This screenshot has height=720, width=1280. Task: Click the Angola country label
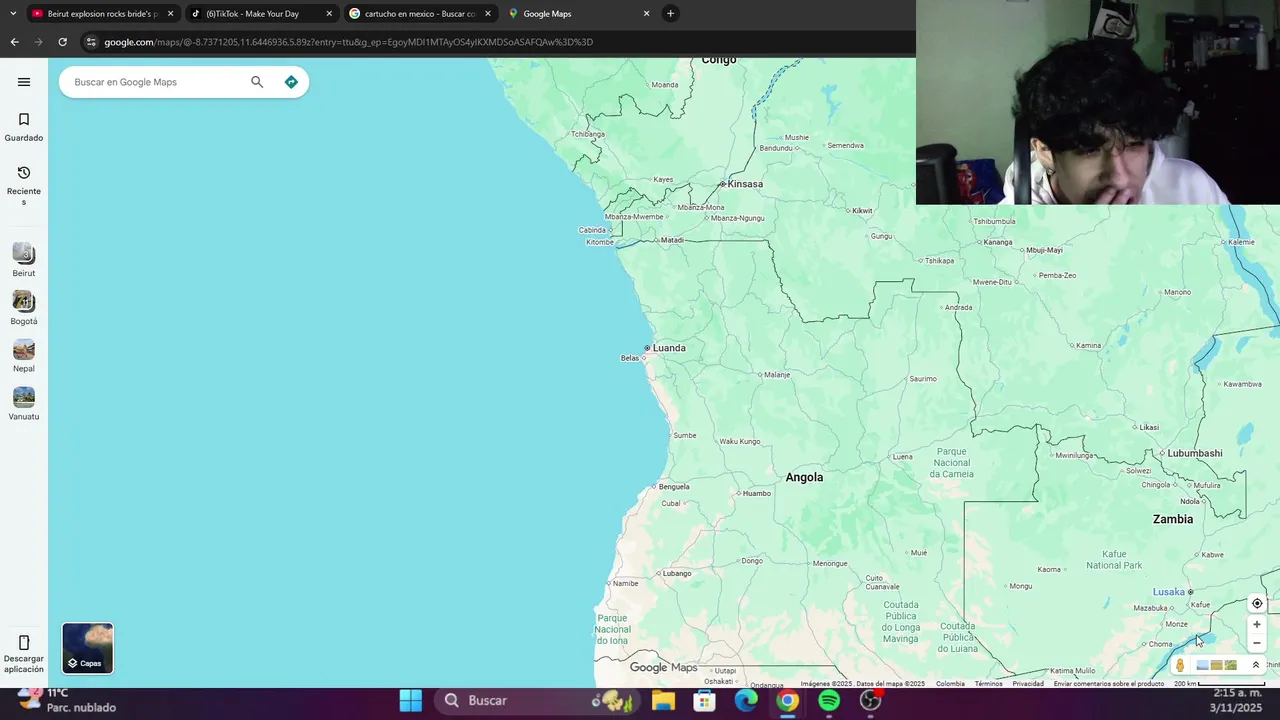804,477
